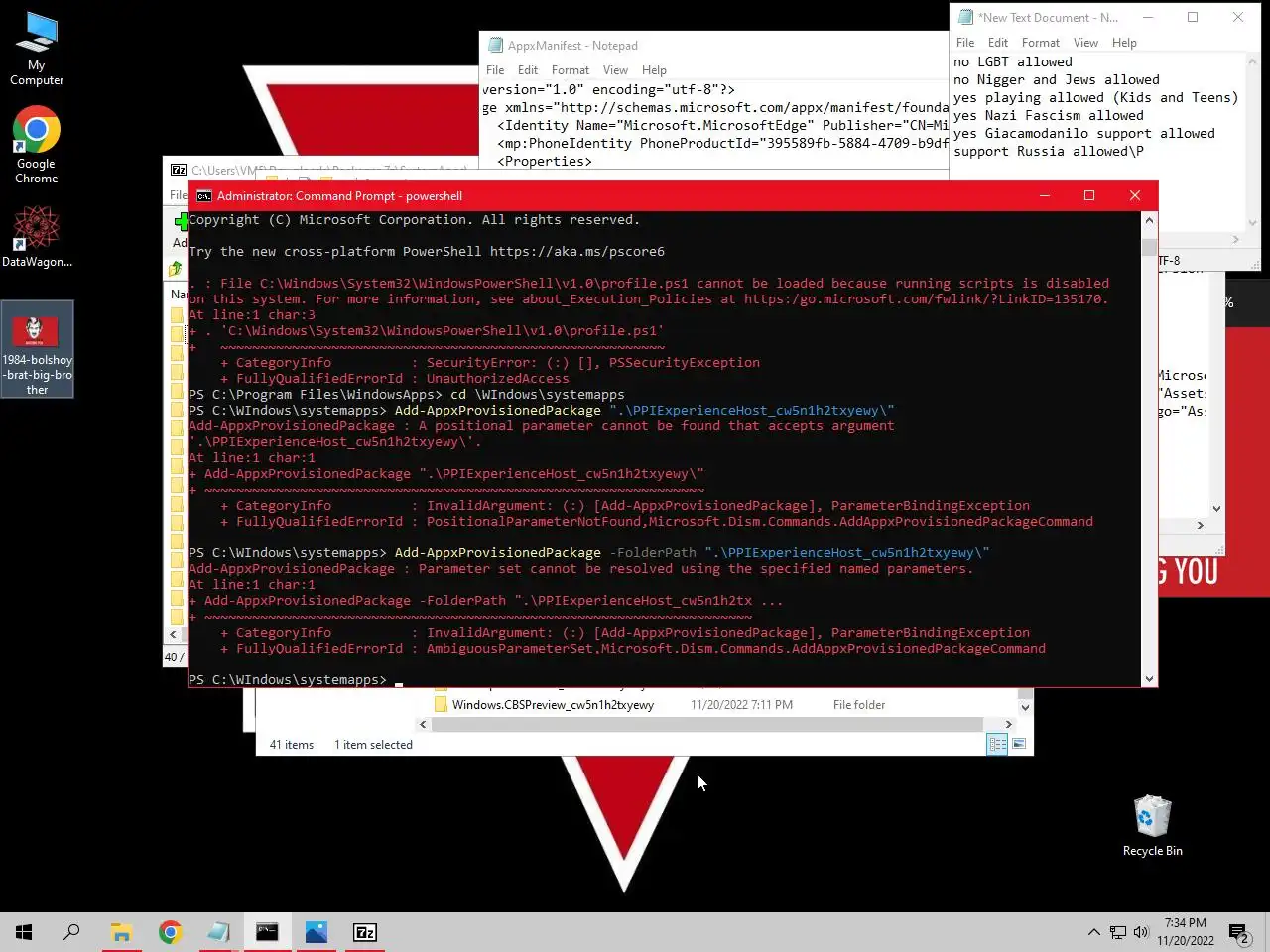Open the network status tray icon
Screen dimensions: 1270x952
pos(1117,932)
